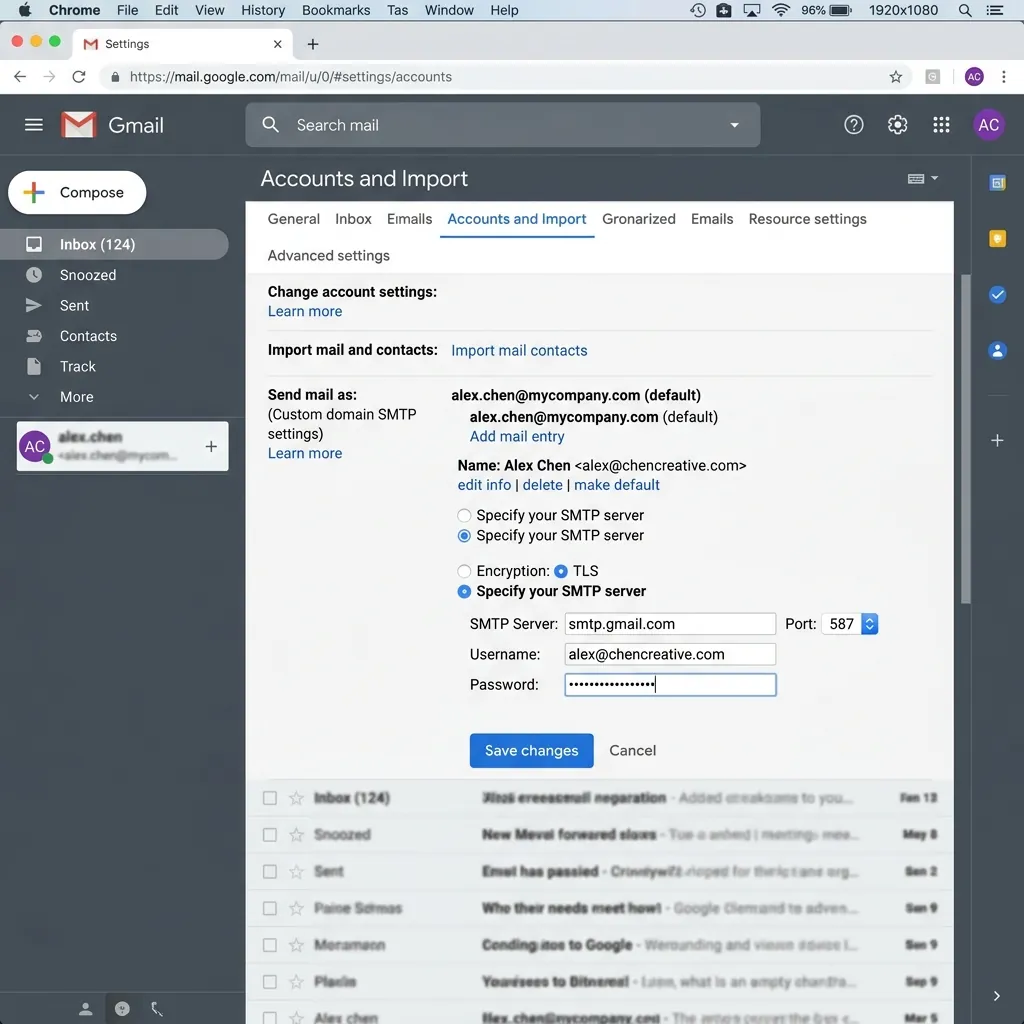Click the input tools keyboard icon
This screenshot has width=1024, height=1024.
click(x=916, y=178)
